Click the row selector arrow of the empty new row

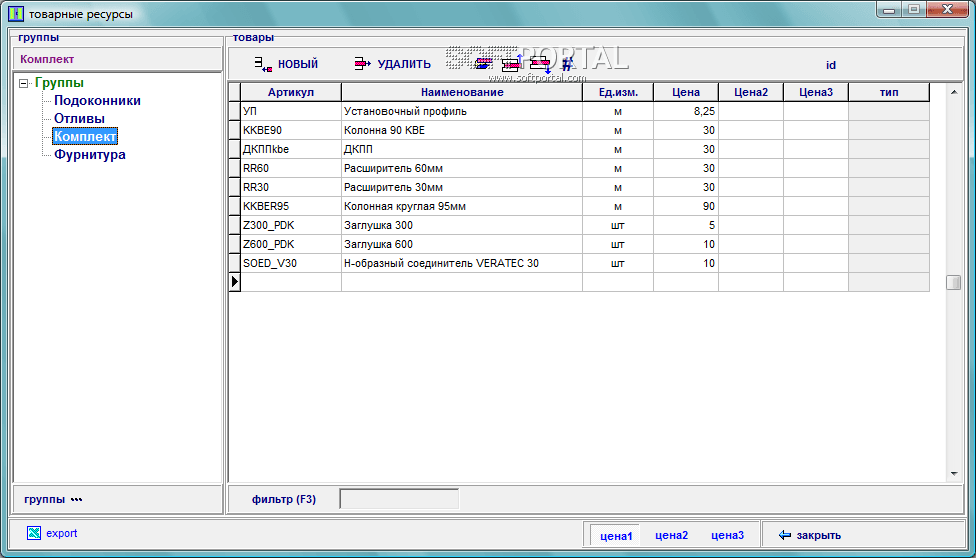(x=235, y=282)
